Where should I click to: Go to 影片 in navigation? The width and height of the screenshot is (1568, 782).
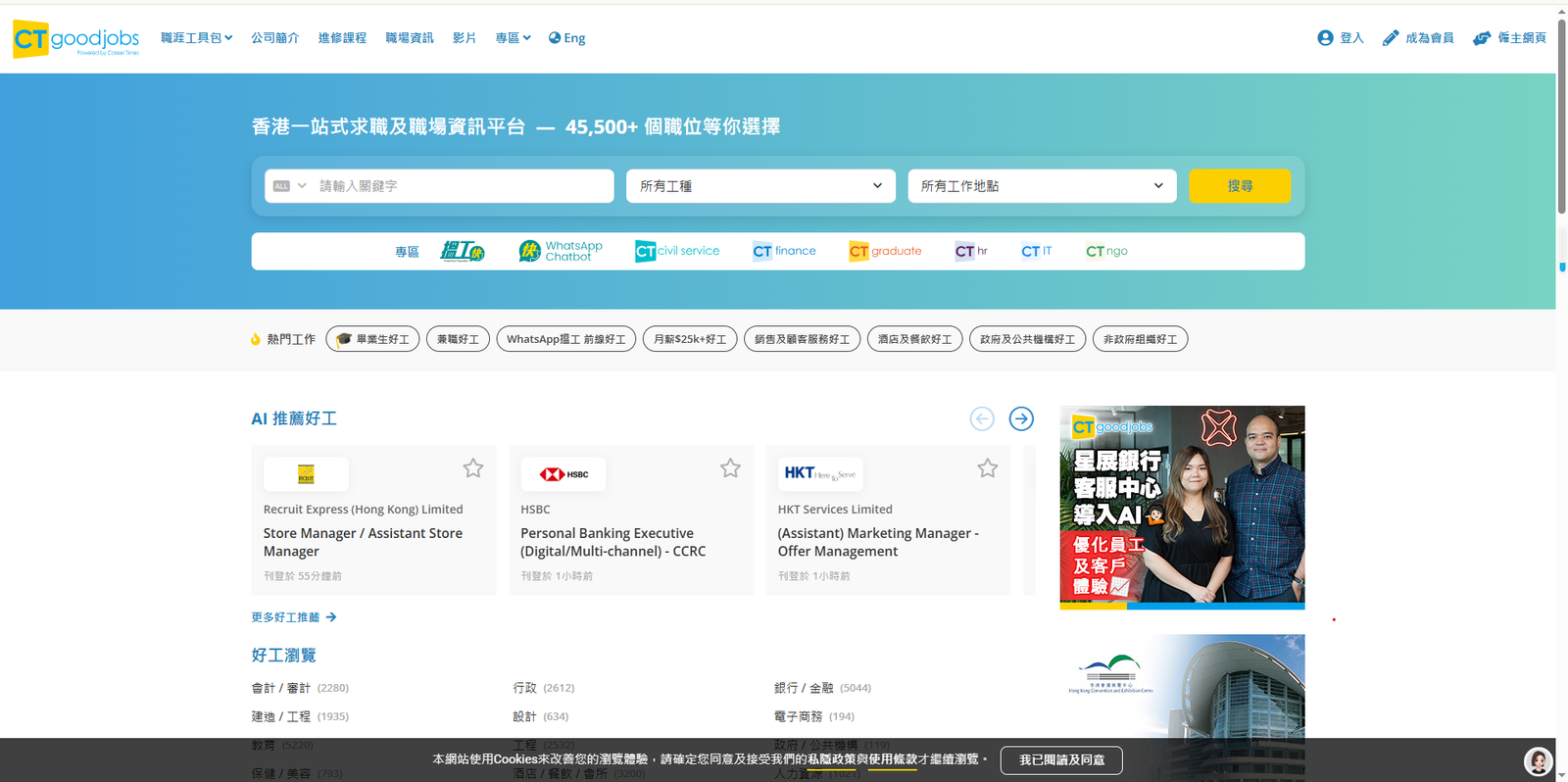(x=465, y=38)
